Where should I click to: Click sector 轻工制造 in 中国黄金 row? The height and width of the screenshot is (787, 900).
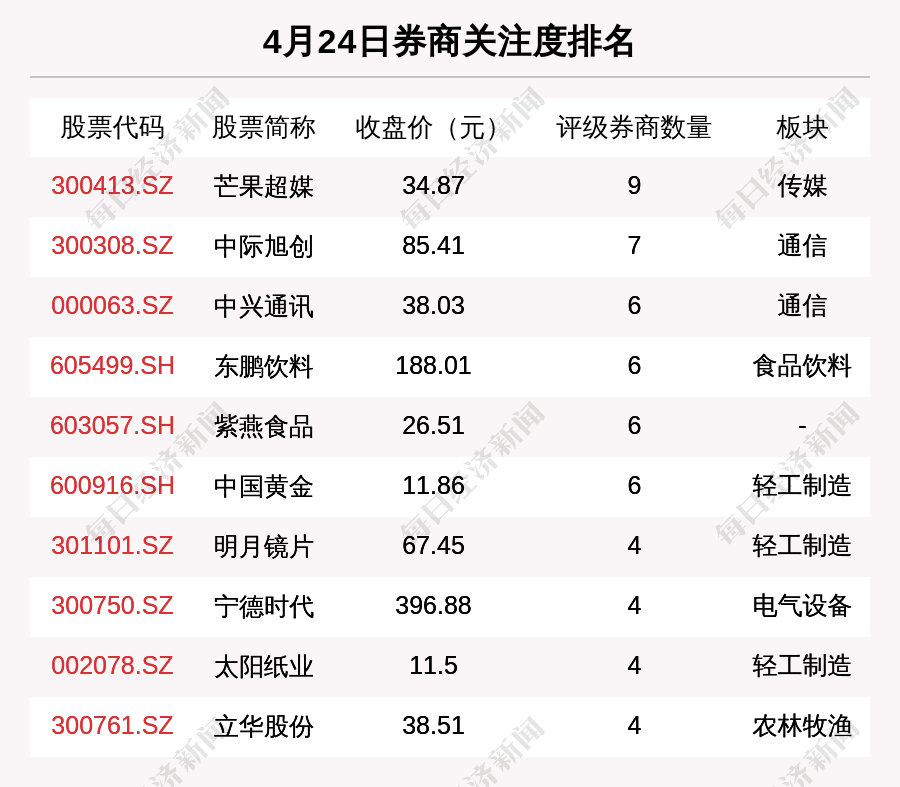point(802,486)
